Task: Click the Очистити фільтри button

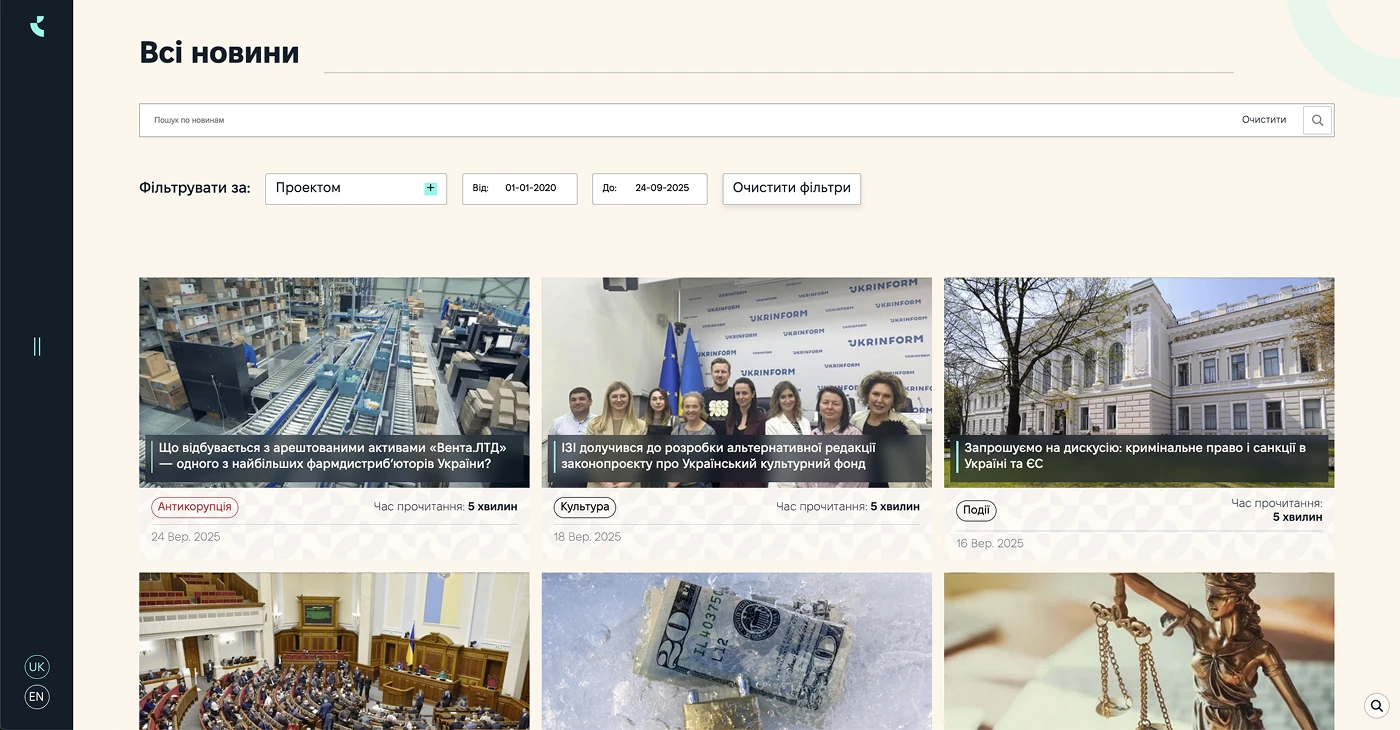Action: tap(791, 188)
